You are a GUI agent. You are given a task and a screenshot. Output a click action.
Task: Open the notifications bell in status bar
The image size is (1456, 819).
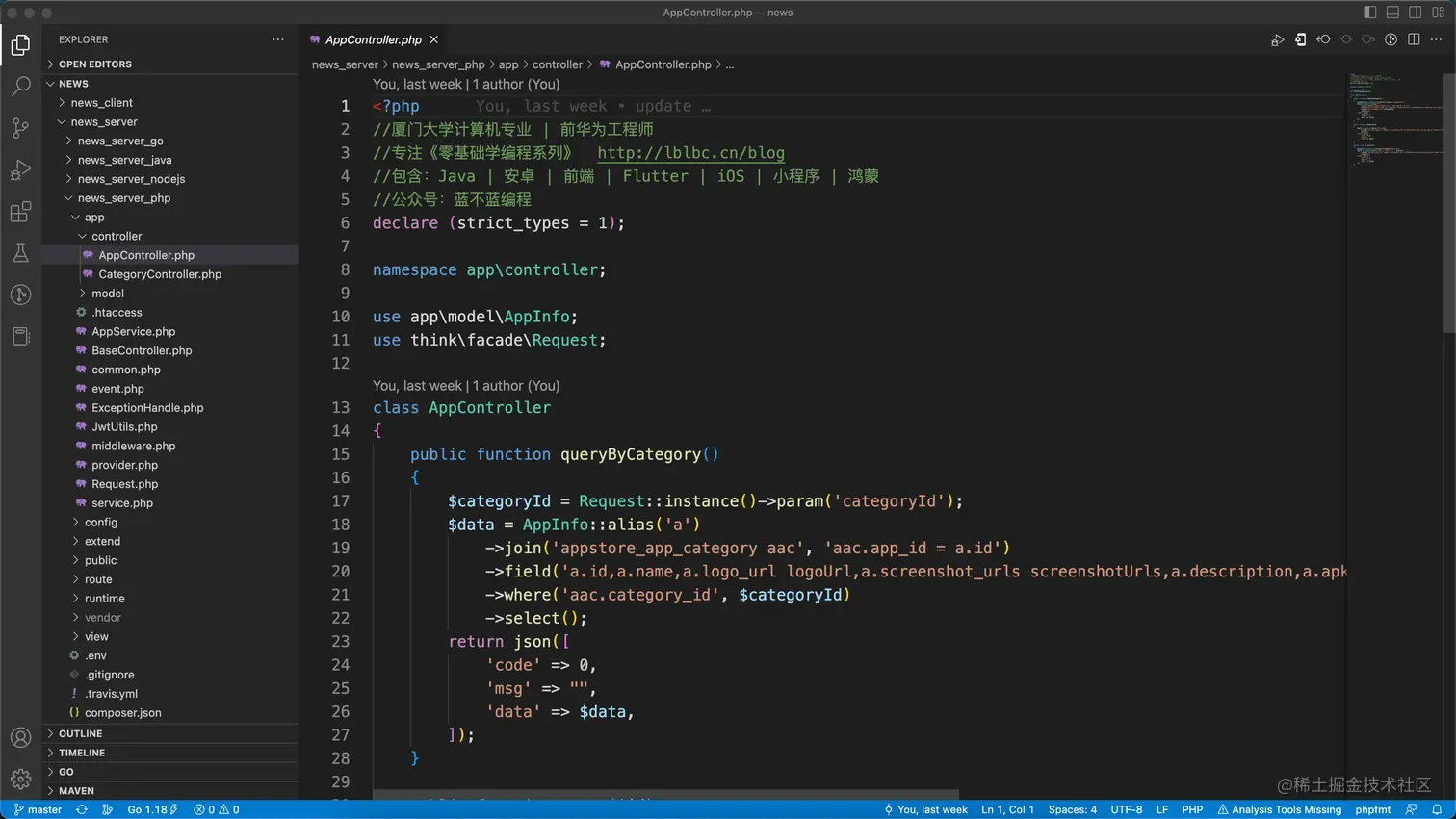click(x=1437, y=809)
